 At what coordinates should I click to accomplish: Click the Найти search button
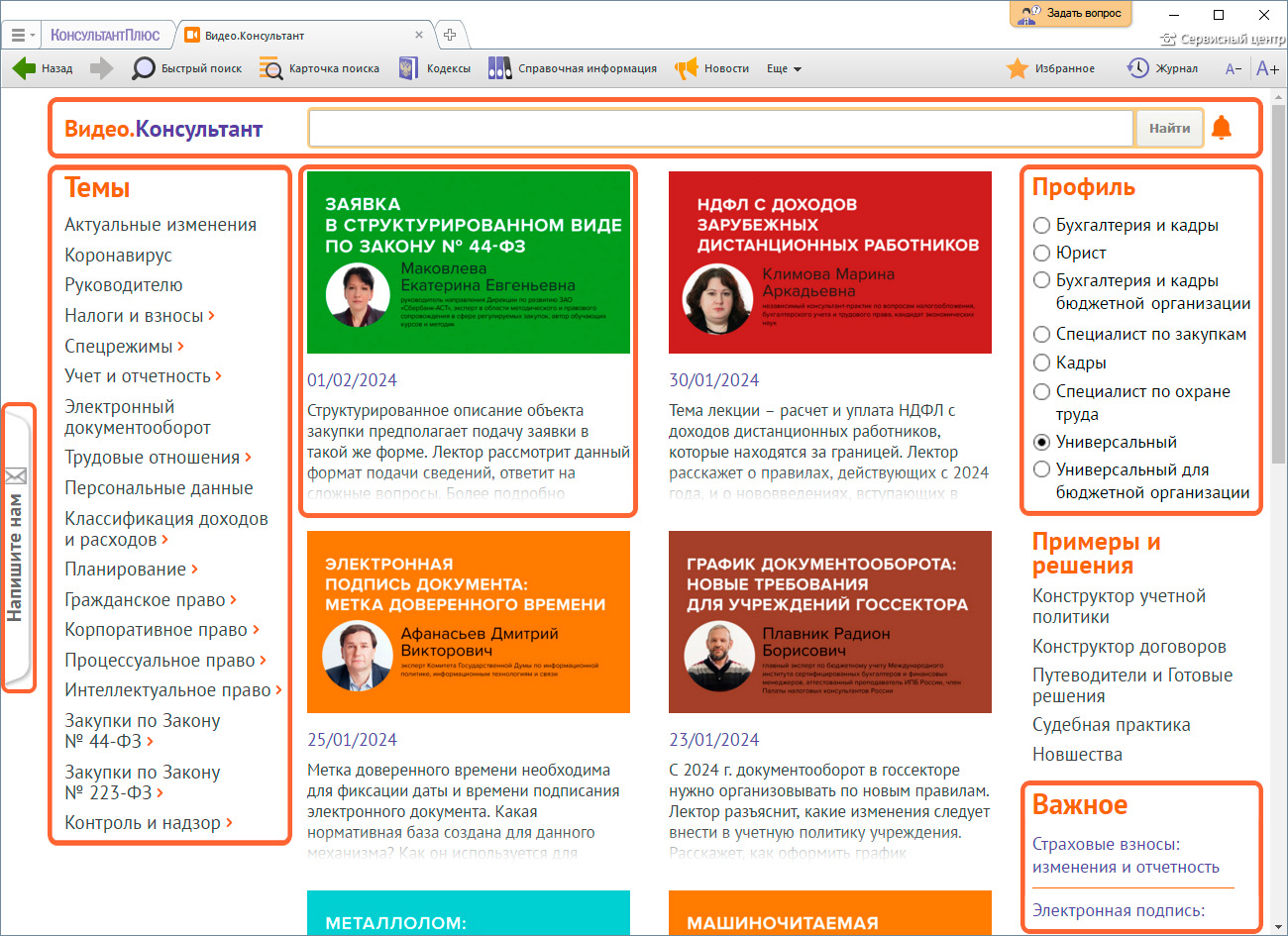click(1169, 129)
